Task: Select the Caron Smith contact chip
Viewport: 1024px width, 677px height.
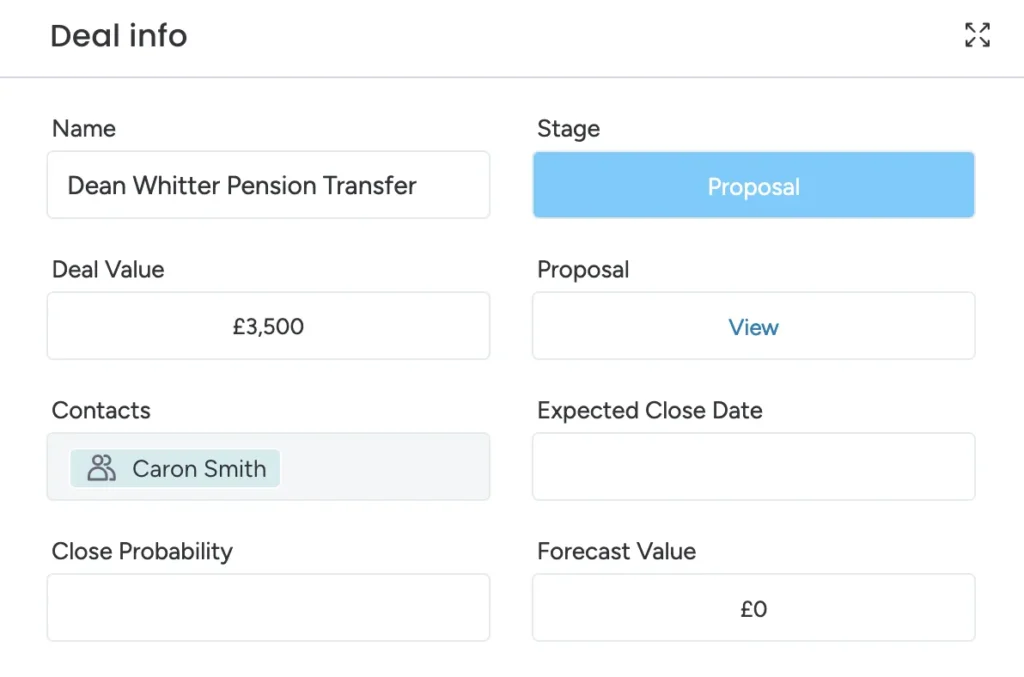Action: coord(175,466)
